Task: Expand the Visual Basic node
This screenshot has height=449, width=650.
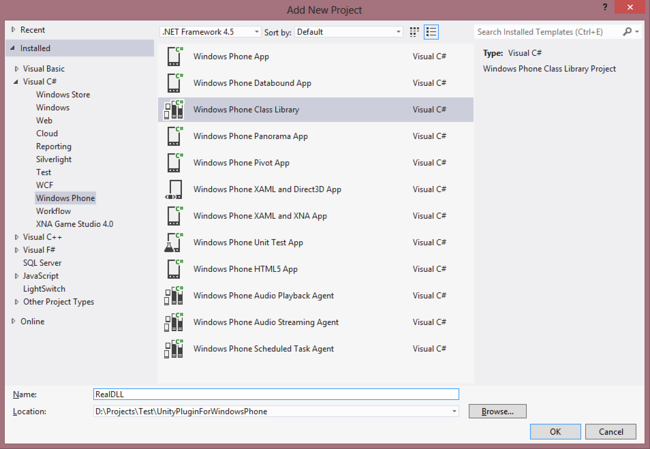Action: (17, 69)
